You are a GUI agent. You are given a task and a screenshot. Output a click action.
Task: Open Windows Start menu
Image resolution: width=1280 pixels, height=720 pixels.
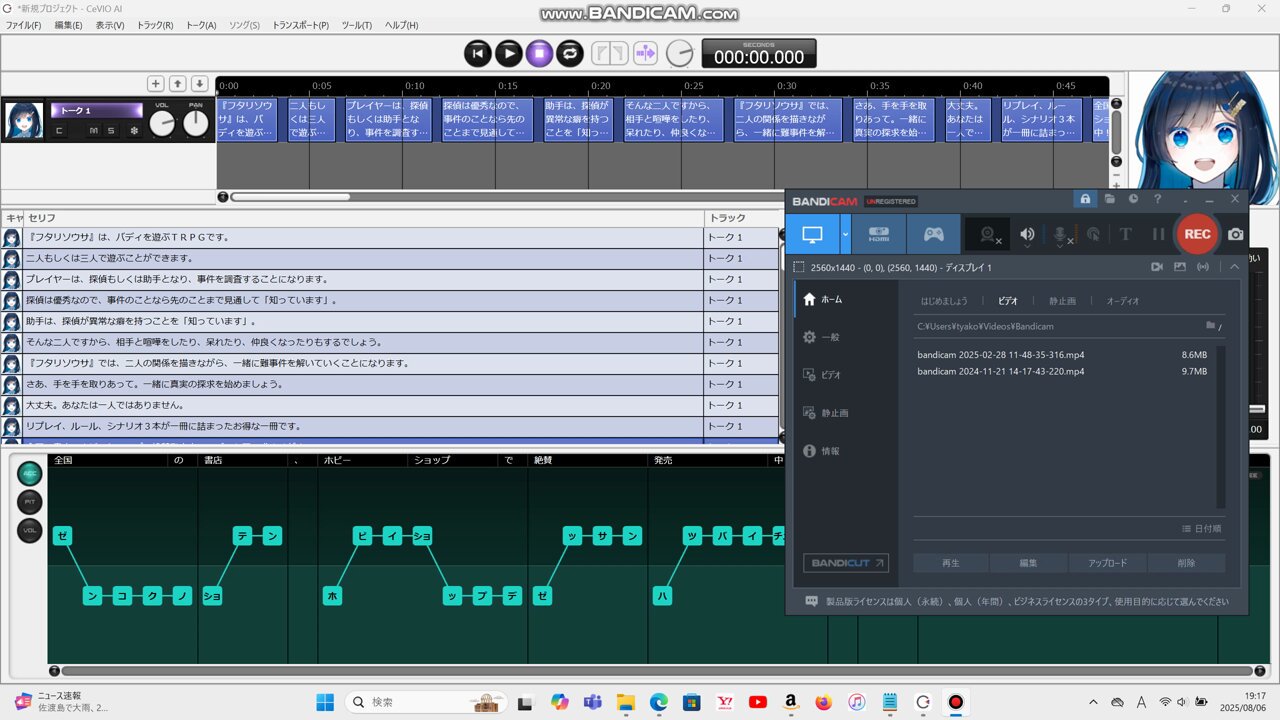(x=325, y=702)
